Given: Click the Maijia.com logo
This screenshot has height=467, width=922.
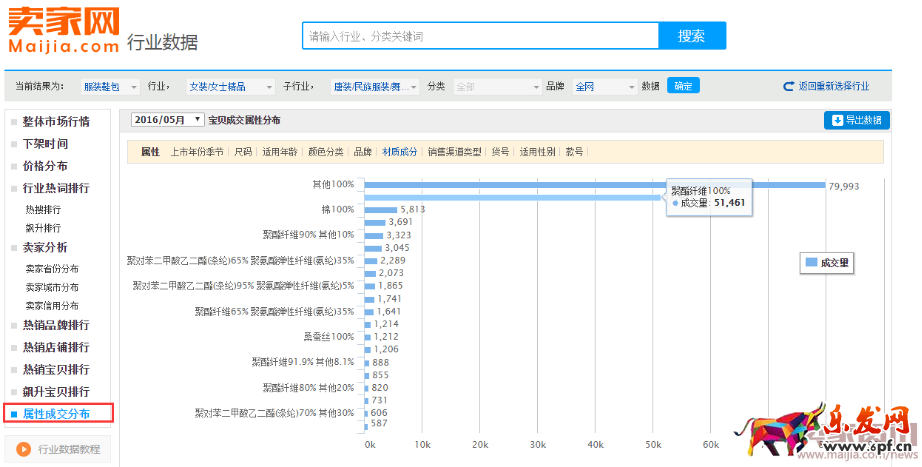Looking at the screenshot, I should coord(64,29).
